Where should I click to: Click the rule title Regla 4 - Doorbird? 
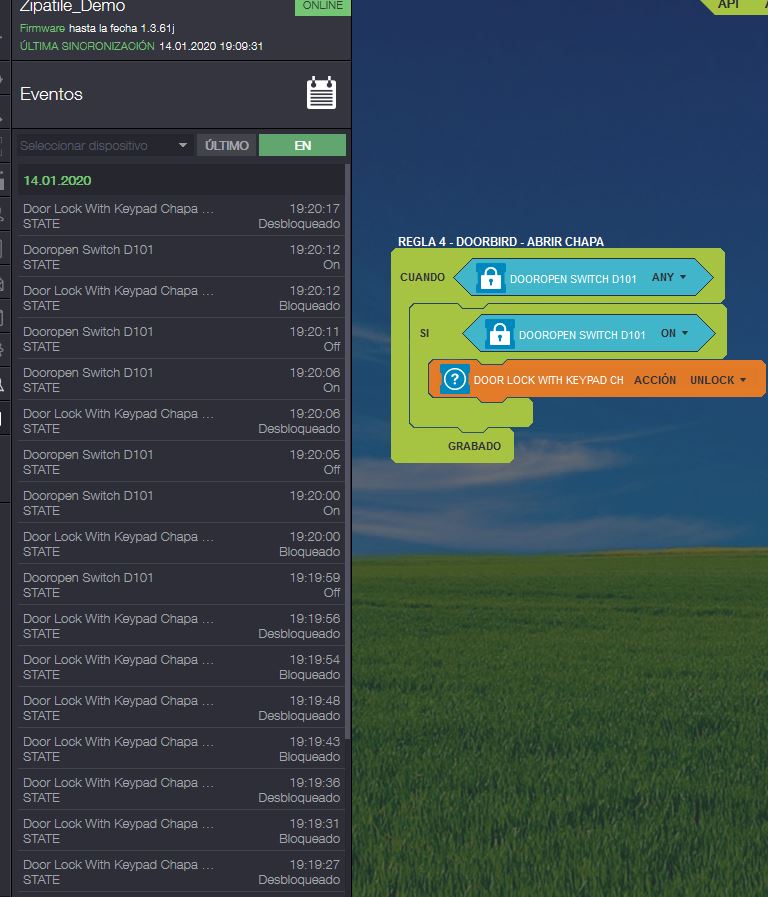point(500,241)
